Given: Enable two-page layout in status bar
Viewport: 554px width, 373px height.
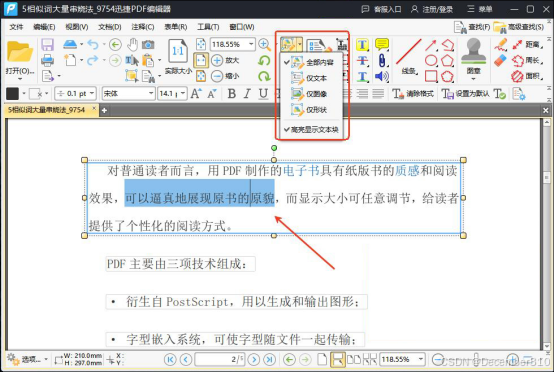Looking at the screenshot, I should coord(354,360).
